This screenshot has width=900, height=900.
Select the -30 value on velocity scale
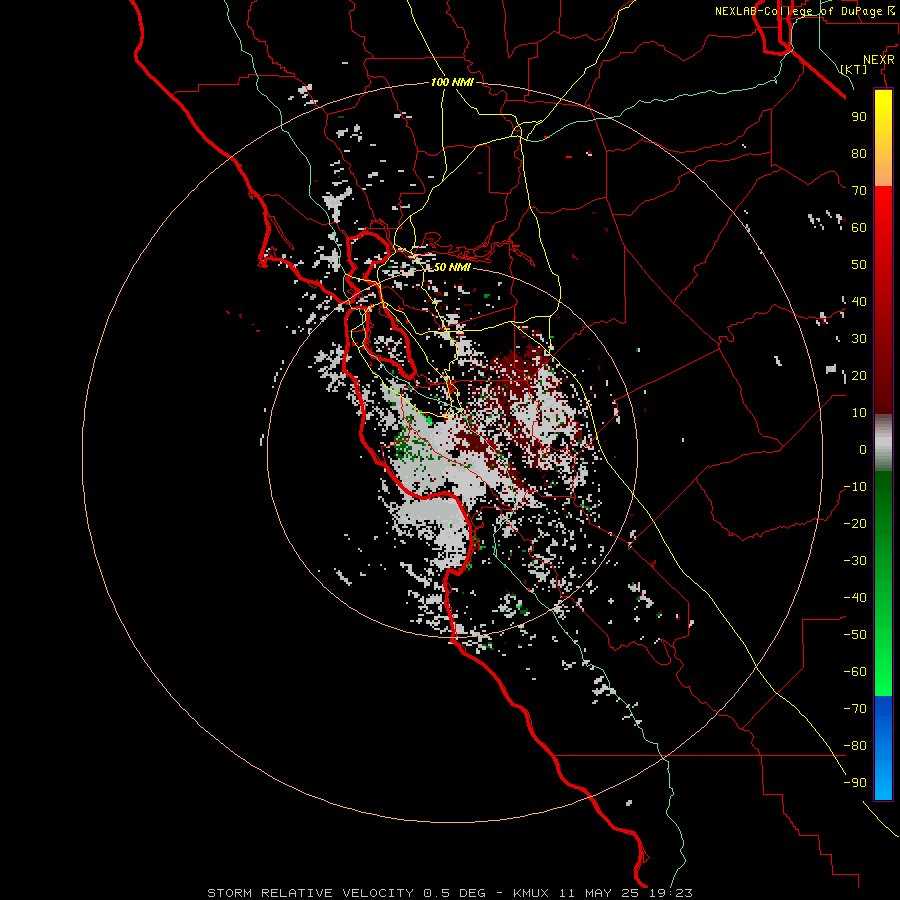(x=855, y=561)
